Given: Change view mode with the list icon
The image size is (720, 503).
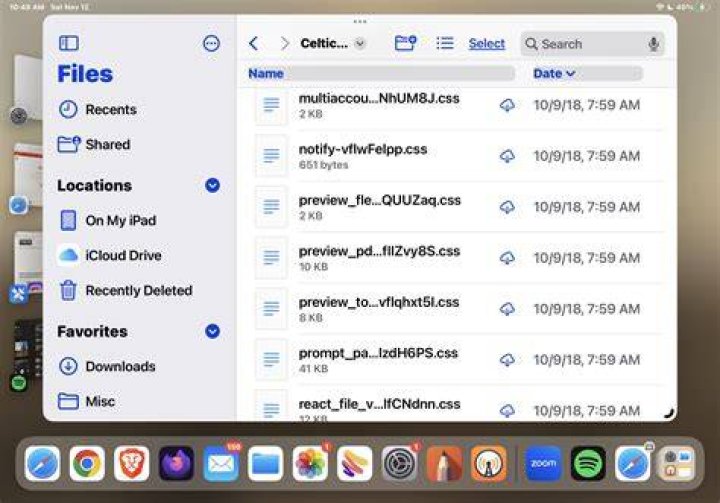Looking at the screenshot, I should coord(444,44).
